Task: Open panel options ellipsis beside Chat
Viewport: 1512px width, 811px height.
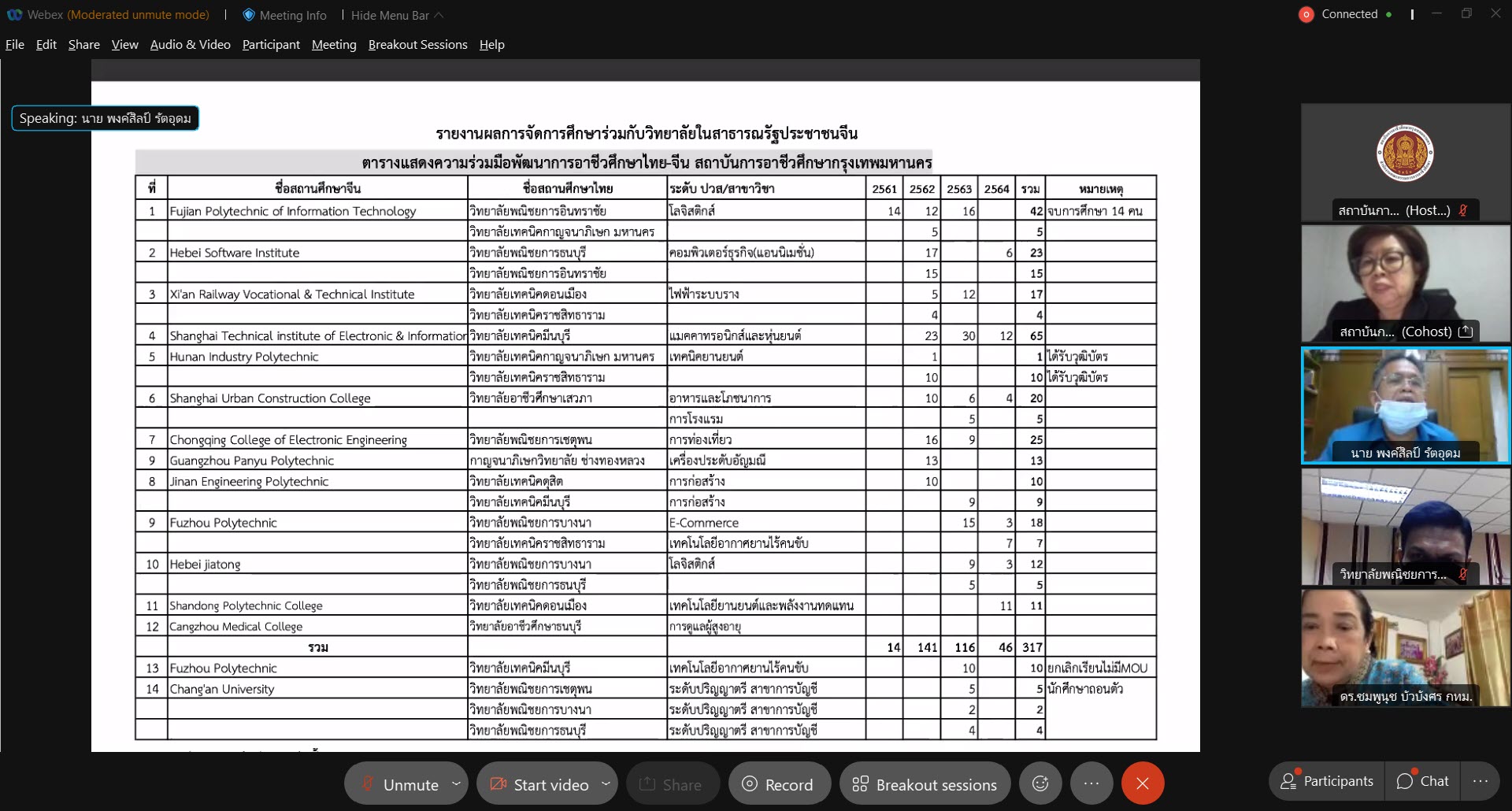Action: 1480,781
